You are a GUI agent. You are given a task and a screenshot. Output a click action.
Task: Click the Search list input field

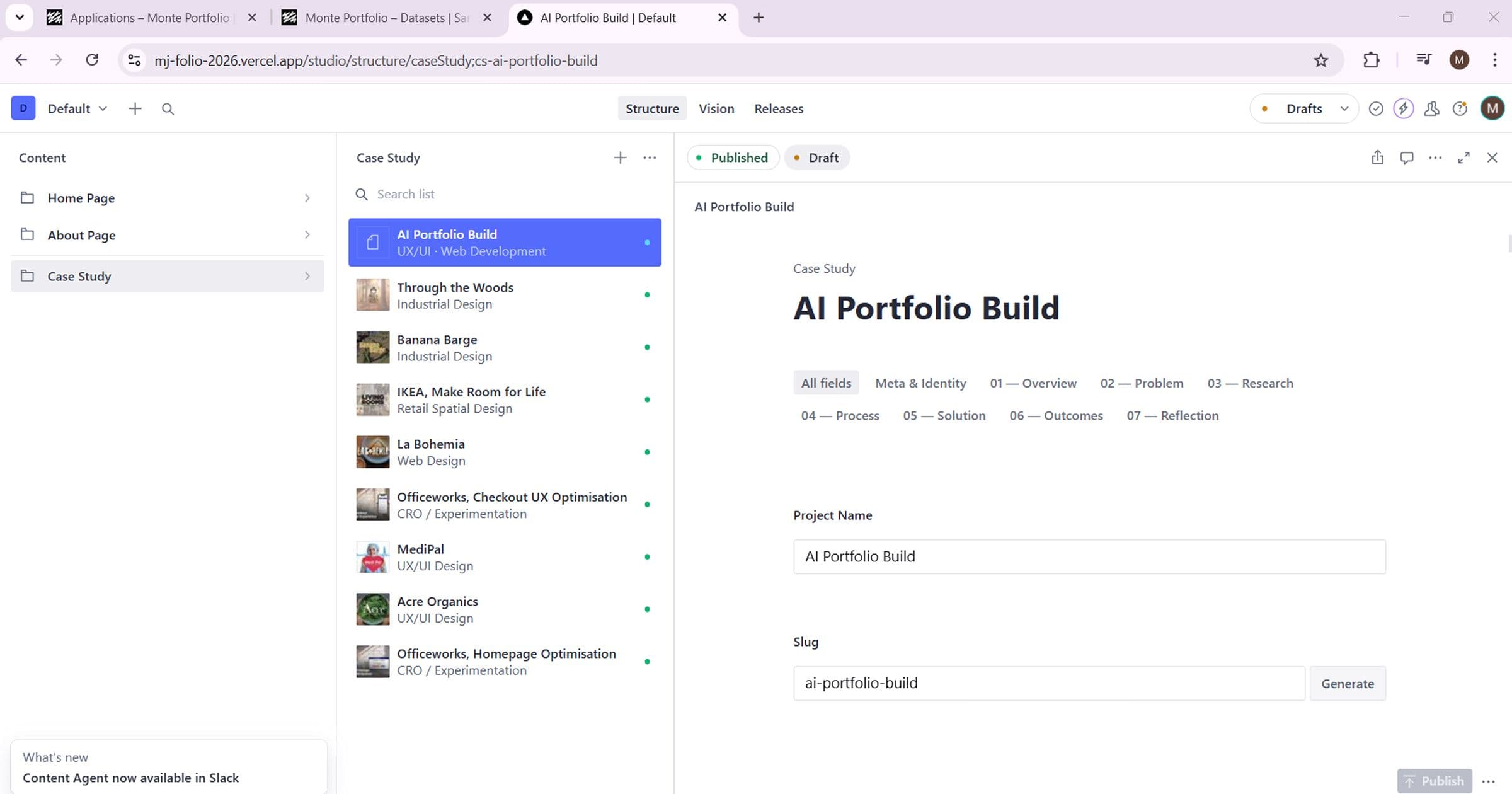click(504, 194)
